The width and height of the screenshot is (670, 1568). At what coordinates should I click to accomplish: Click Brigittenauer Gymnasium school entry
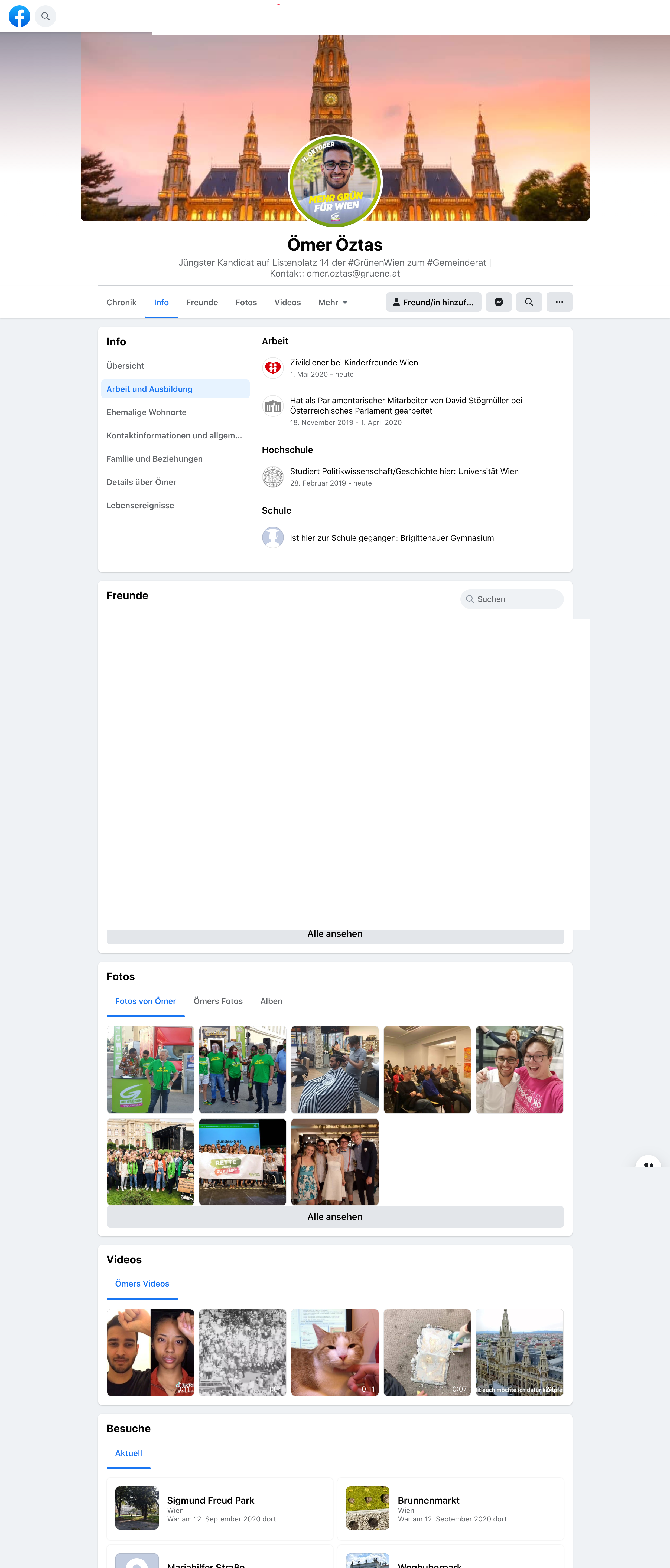click(392, 538)
